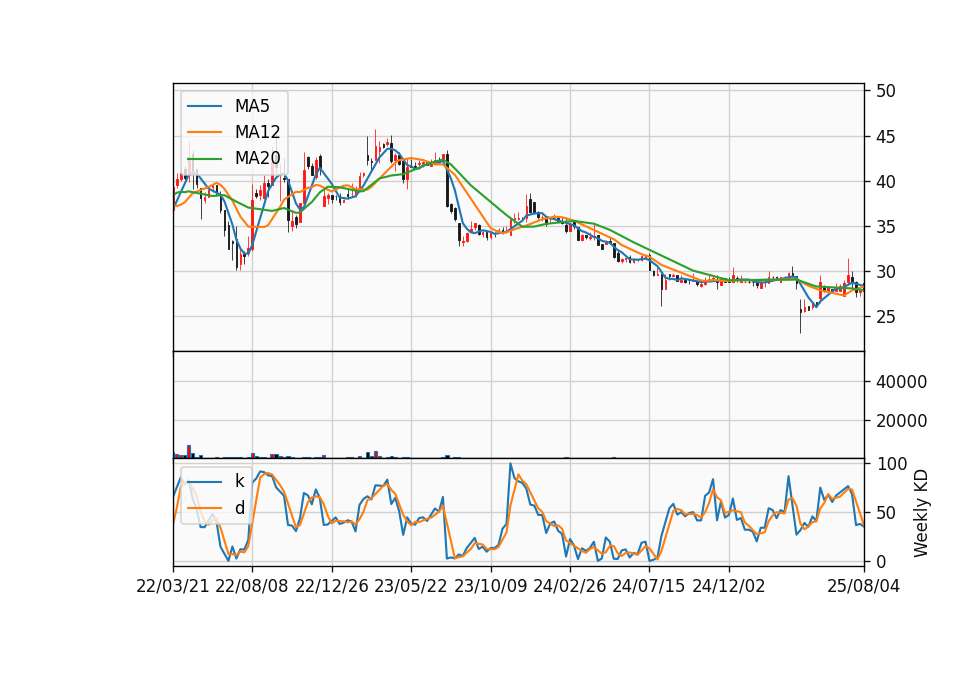This screenshot has width=960, height=690.
Task: Click the 20000 volume axis label
Action: coord(901,421)
